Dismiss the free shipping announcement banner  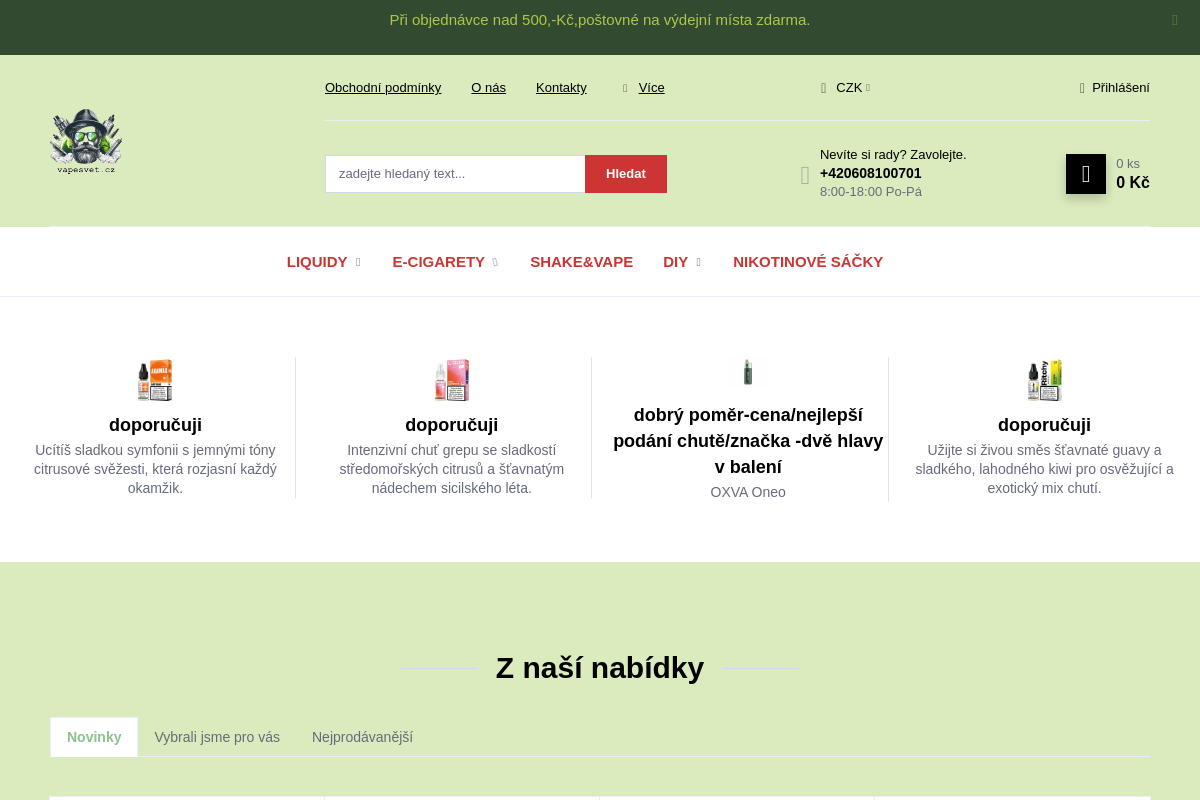(1174, 20)
